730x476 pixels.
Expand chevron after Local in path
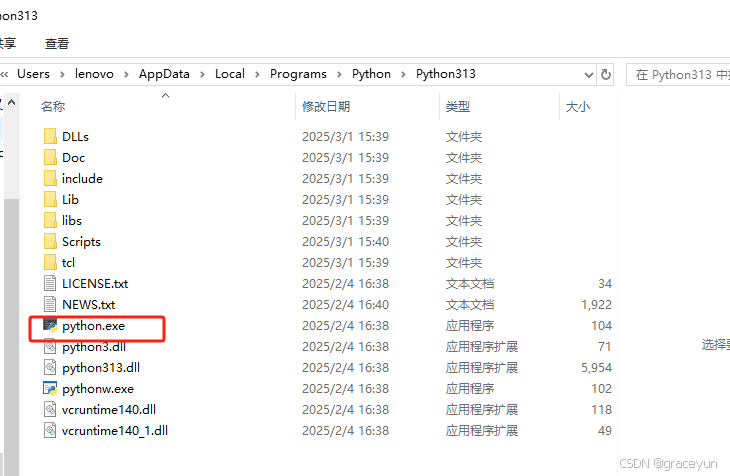click(257, 75)
